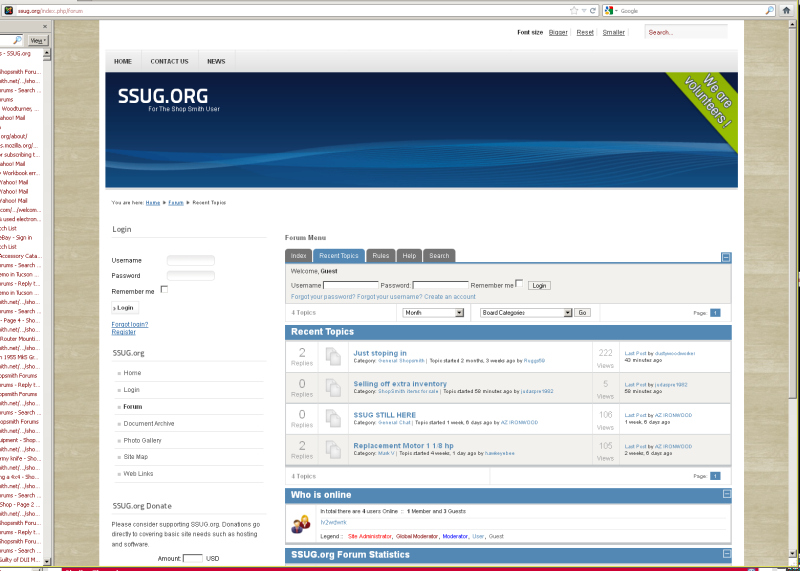This screenshot has height=571, width=800.
Task: Click the Username field in left Login module
Action: point(191,260)
